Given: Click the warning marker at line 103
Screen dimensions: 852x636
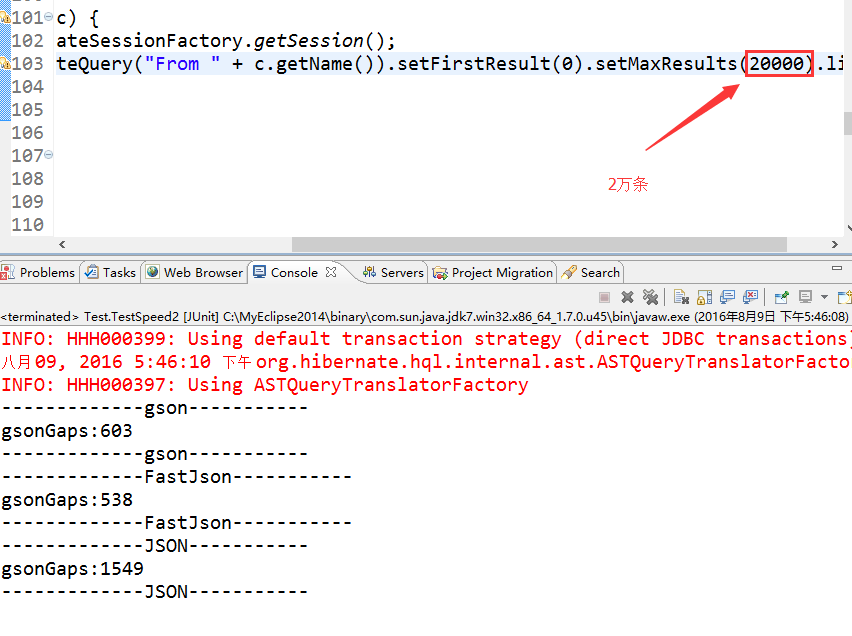Looking at the screenshot, I should pyautogui.click(x=5, y=64).
